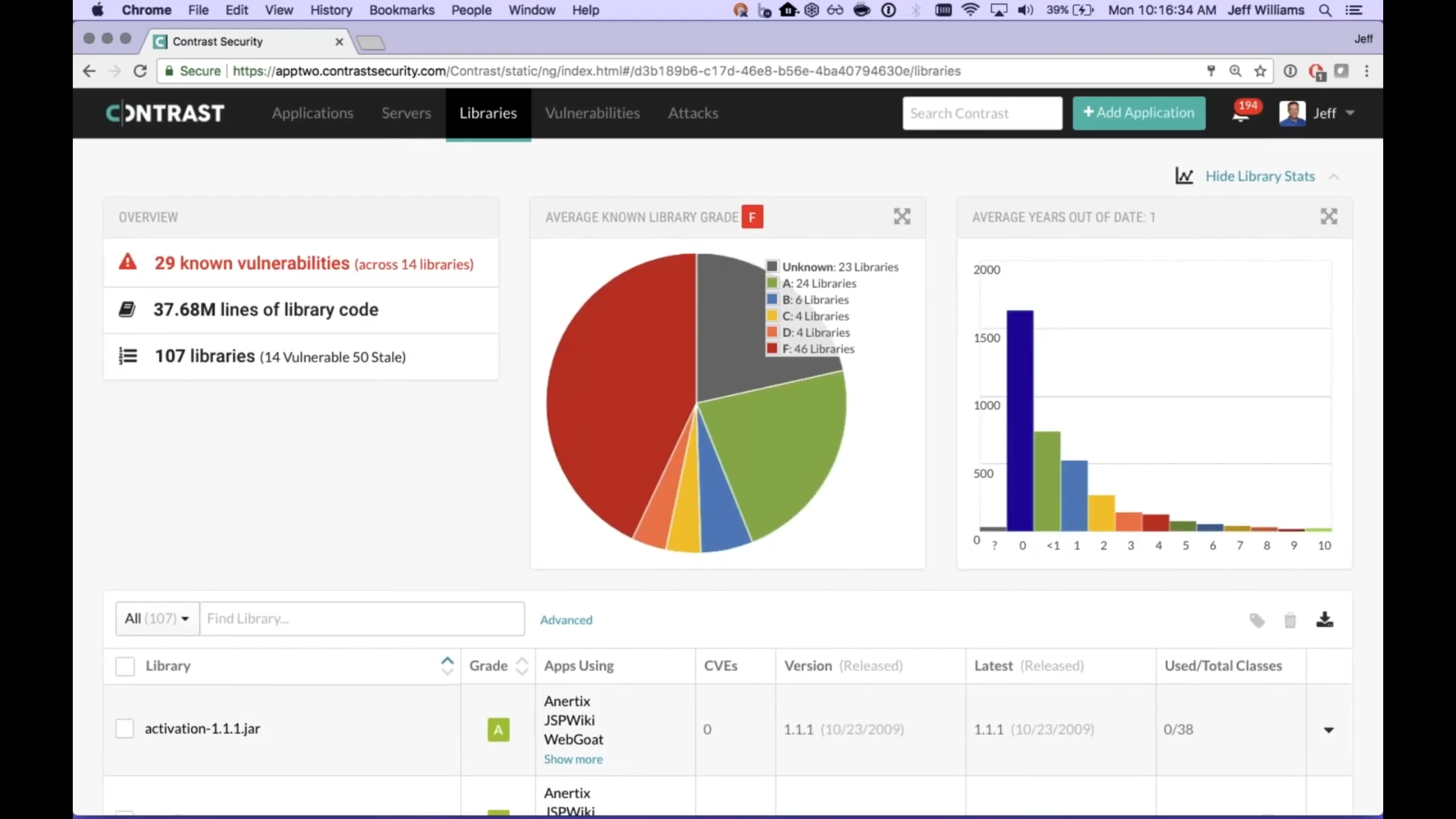Click the CVEs column header
Image resolution: width=1456 pixels, height=819 pixels.
tap(721, 666)
